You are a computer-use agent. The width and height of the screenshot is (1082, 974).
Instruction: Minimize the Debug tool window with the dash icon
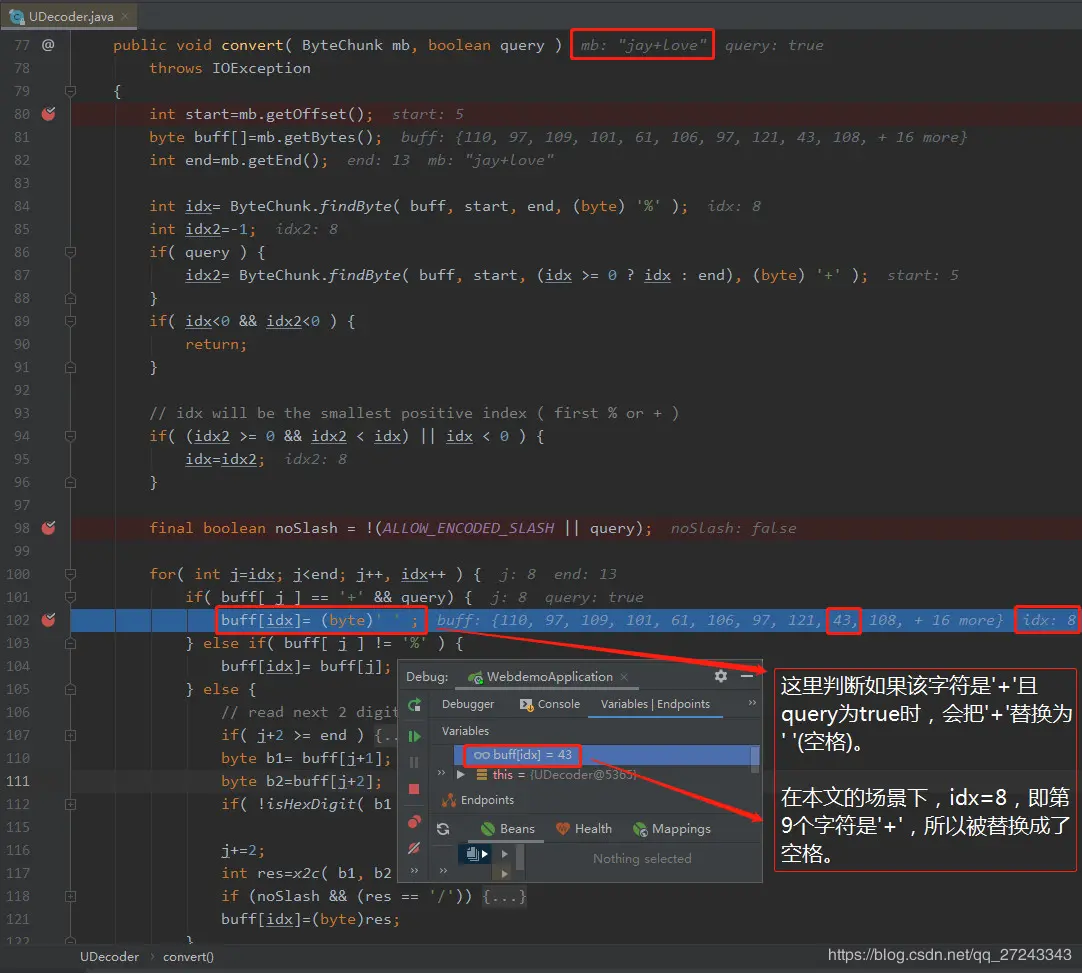[x=747, y=676]
